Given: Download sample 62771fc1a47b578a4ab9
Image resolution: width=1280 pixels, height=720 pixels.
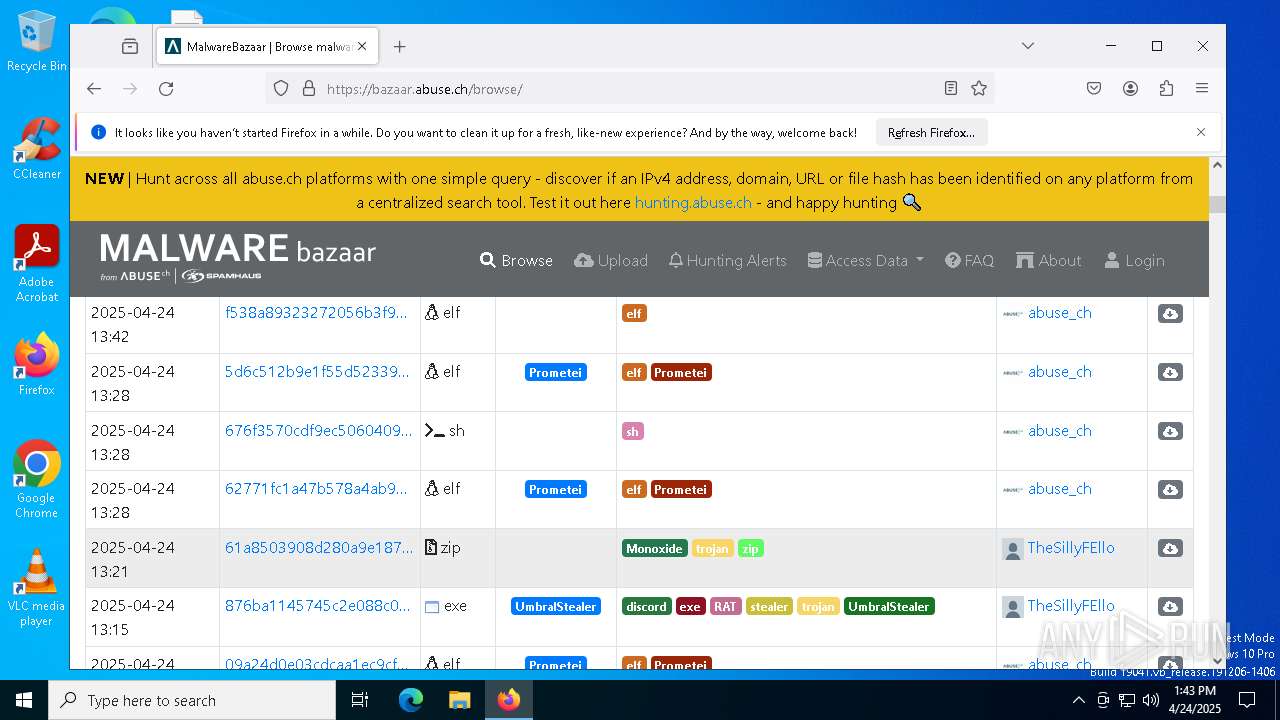Looking at the screenshot, I should 1169,489.
